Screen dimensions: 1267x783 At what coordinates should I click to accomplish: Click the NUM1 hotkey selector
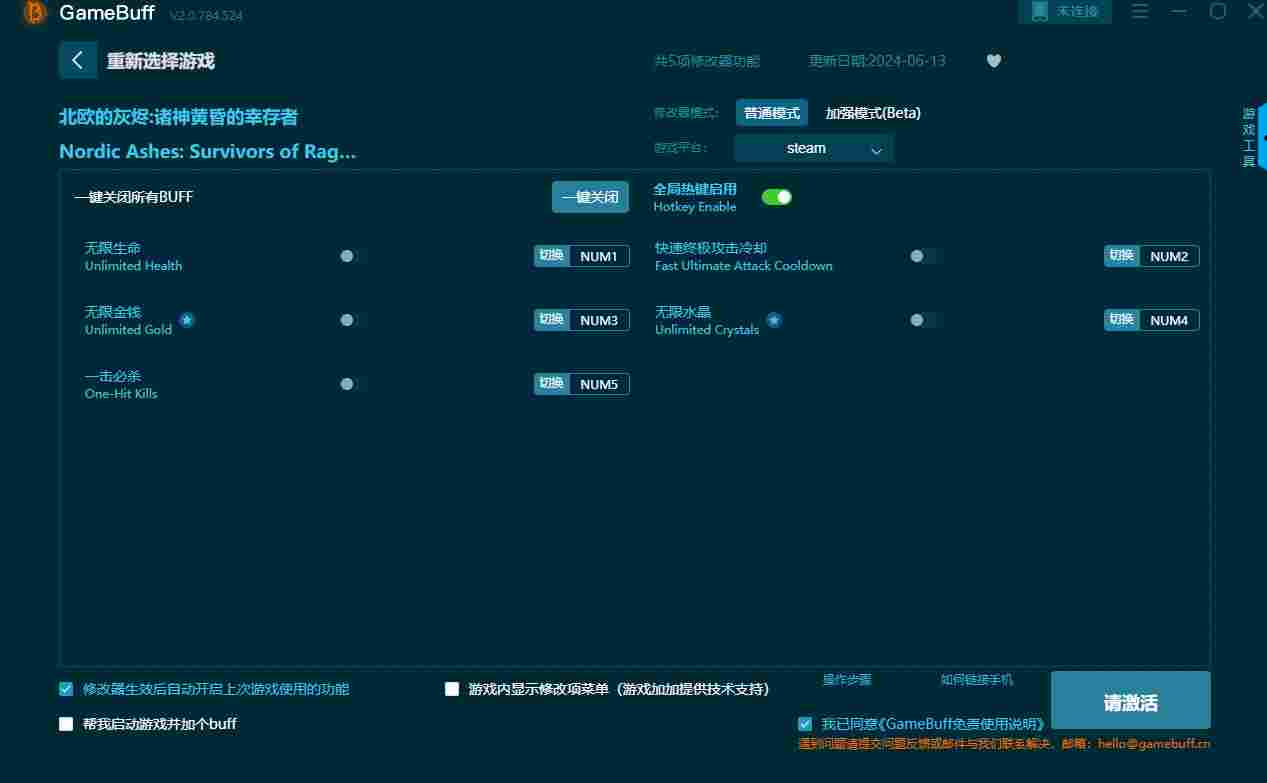point(599,256)
